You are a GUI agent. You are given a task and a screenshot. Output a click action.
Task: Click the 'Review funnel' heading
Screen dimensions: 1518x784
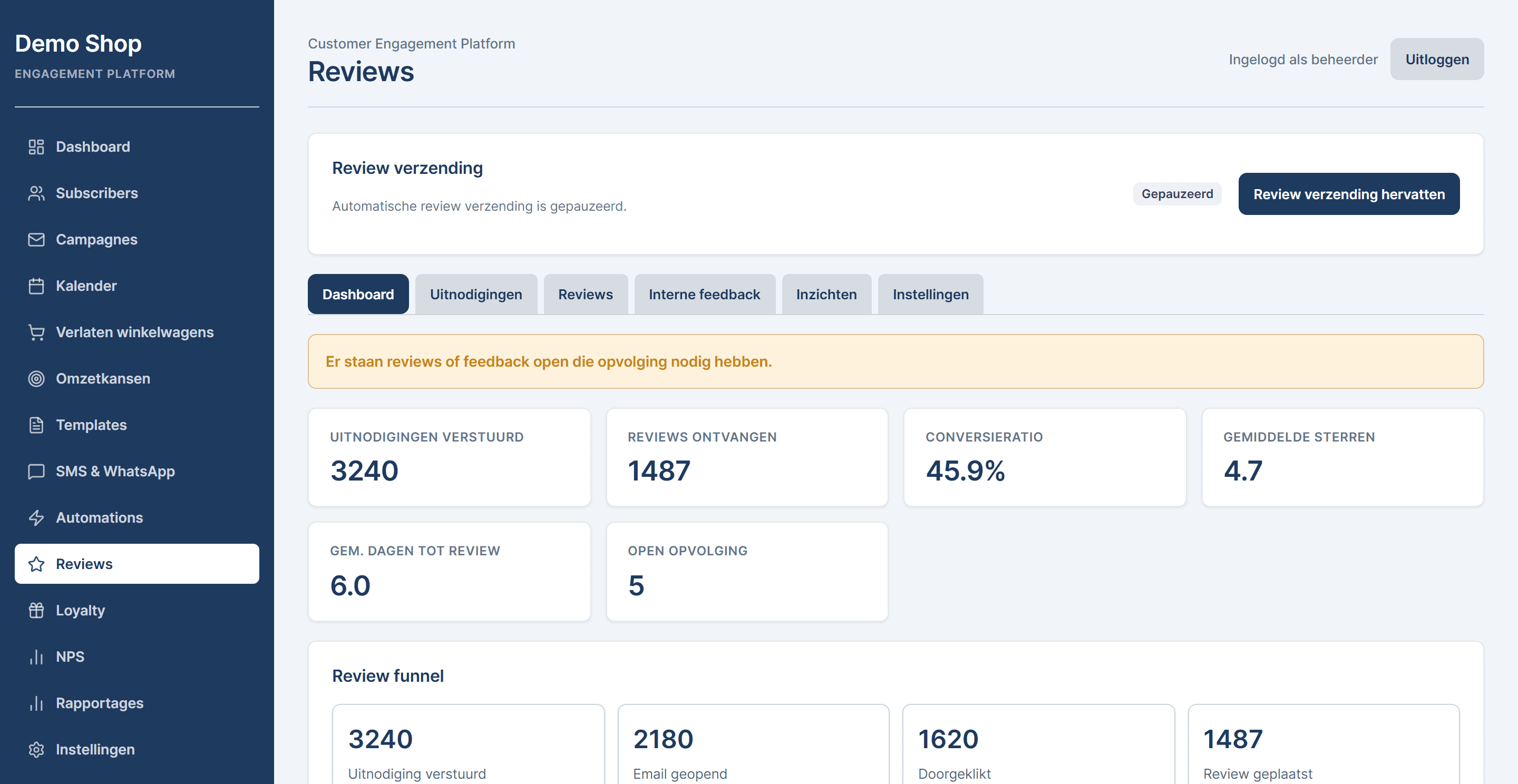388,675
